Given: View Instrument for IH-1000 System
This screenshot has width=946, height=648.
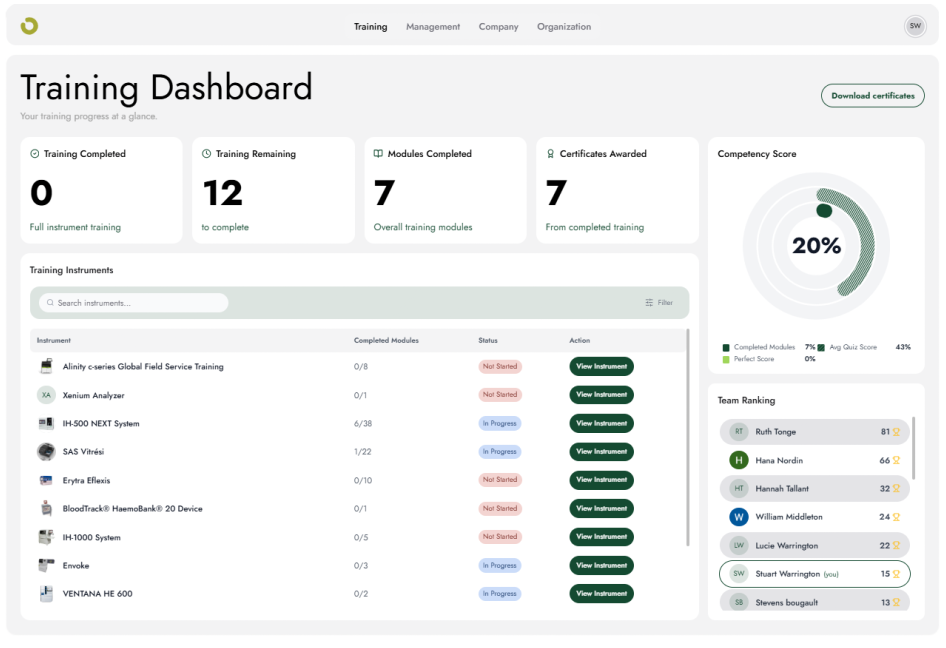Looking at the screenshot, I should (602, 536).
